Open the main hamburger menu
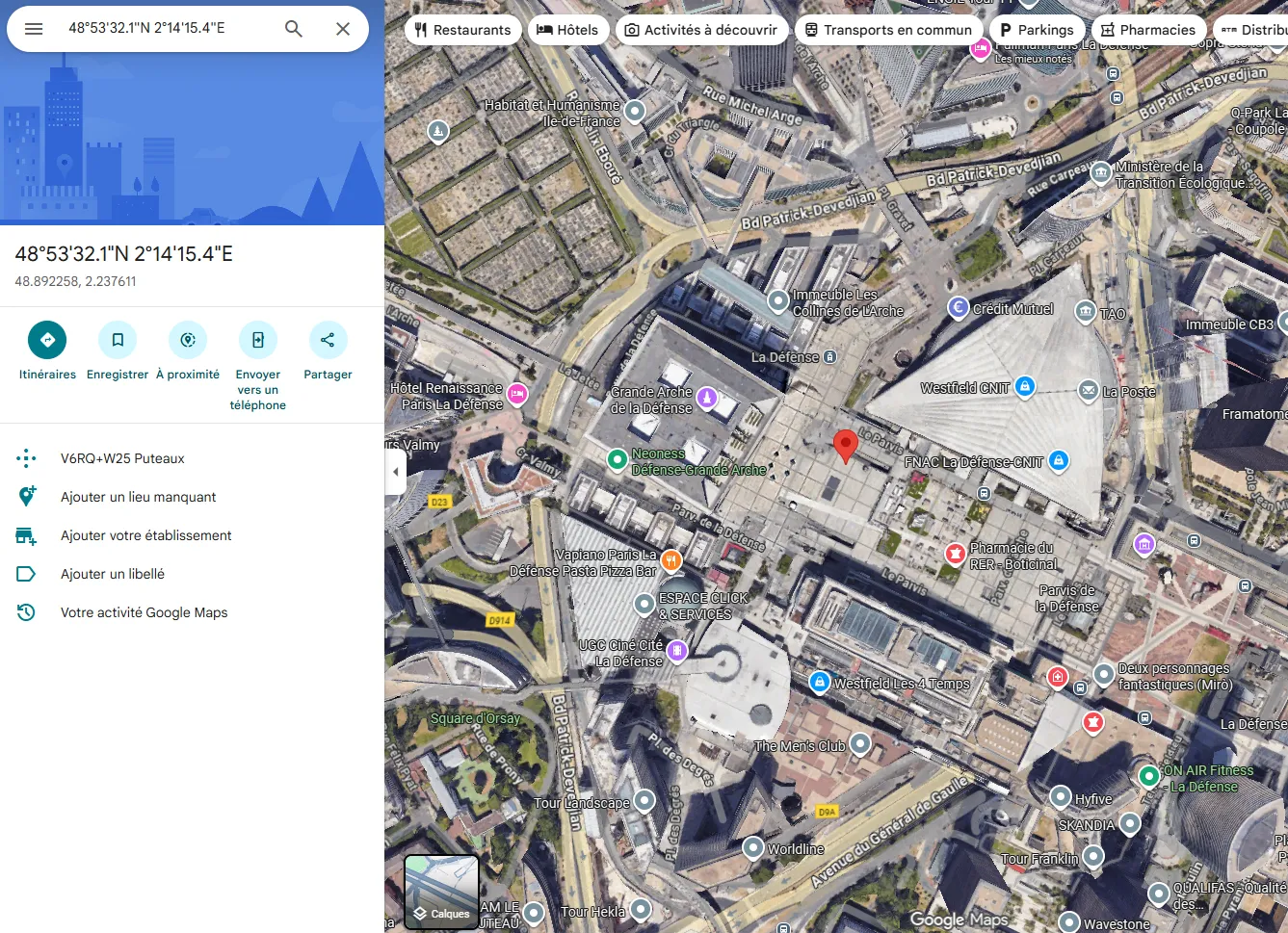 click(33, 29)
